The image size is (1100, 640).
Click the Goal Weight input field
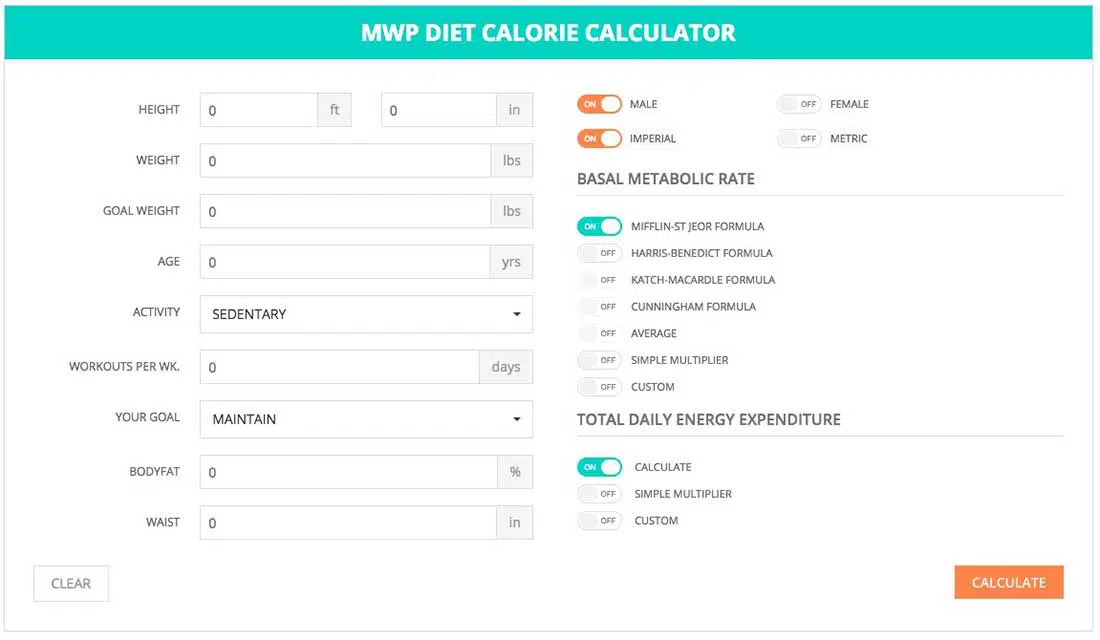344,211
